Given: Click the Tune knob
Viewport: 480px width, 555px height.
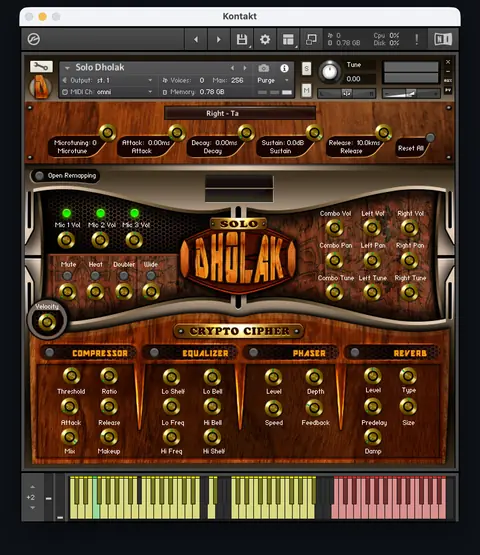Looking at the screenshot, I should click(330, 71).
